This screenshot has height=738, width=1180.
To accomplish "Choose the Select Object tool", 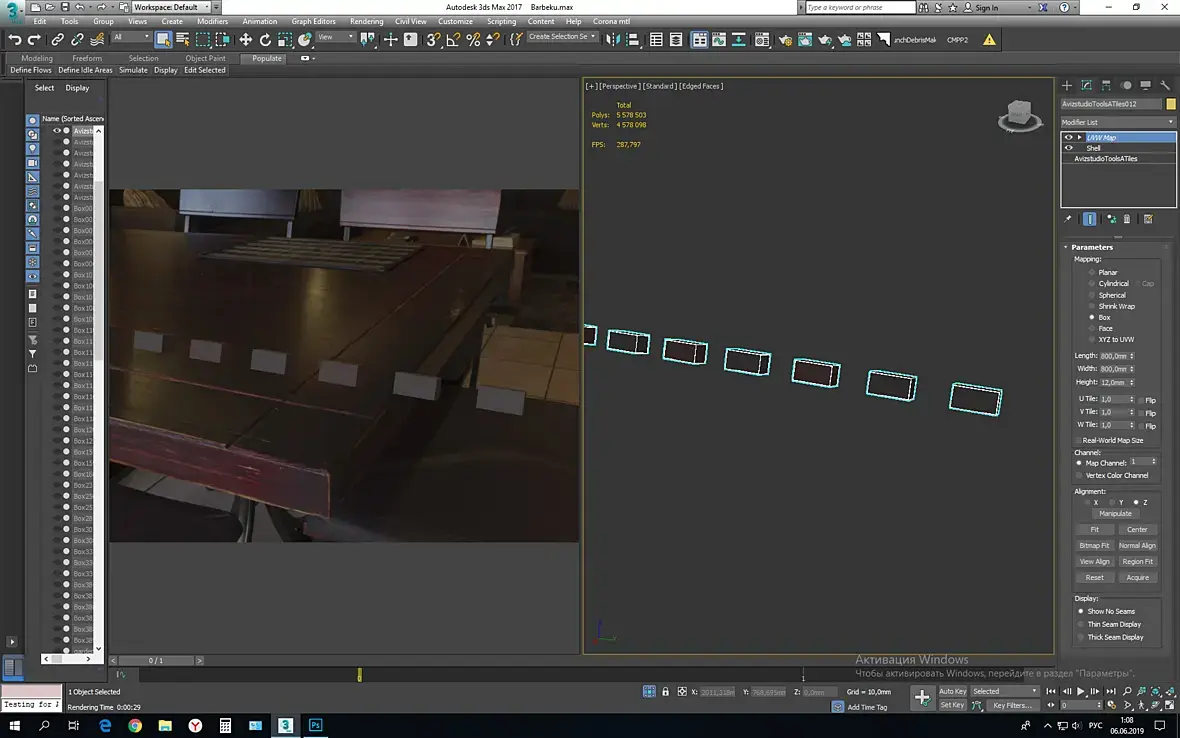I will [x=163, y=40].
